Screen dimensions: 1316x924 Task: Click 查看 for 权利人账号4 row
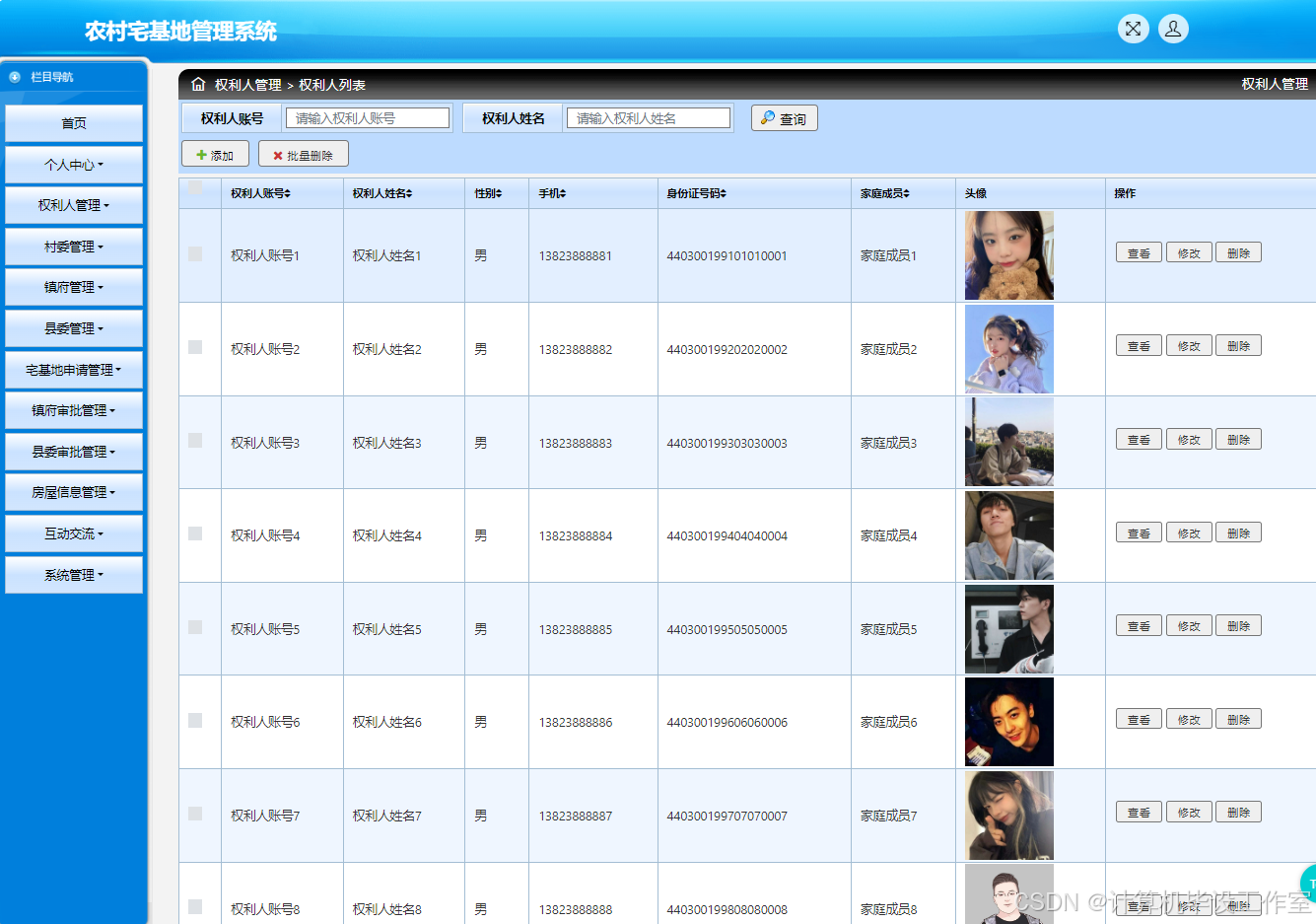pos(1139,533)
